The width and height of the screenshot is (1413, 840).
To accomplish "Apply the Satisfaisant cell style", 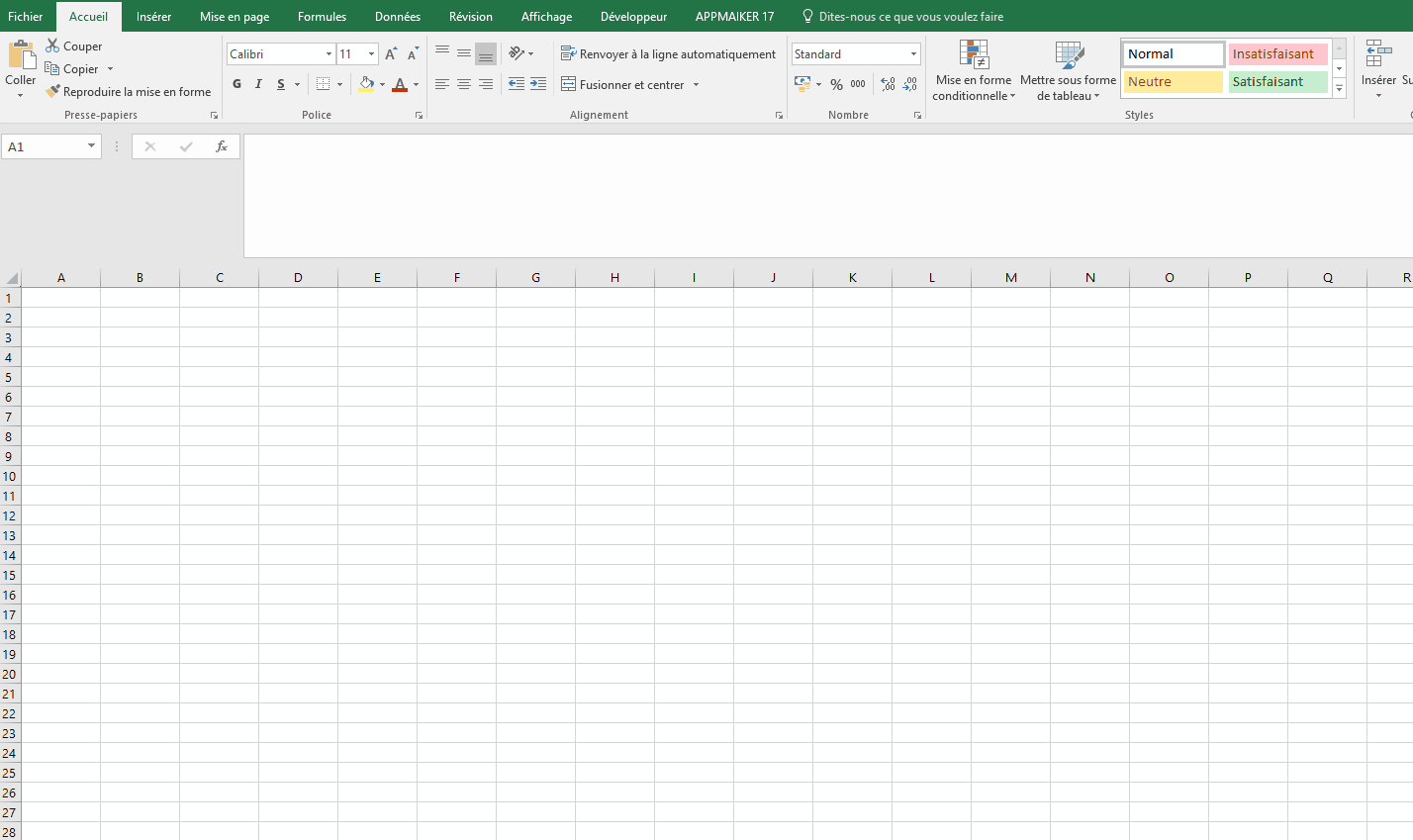I will click(x=1276, y=82).
